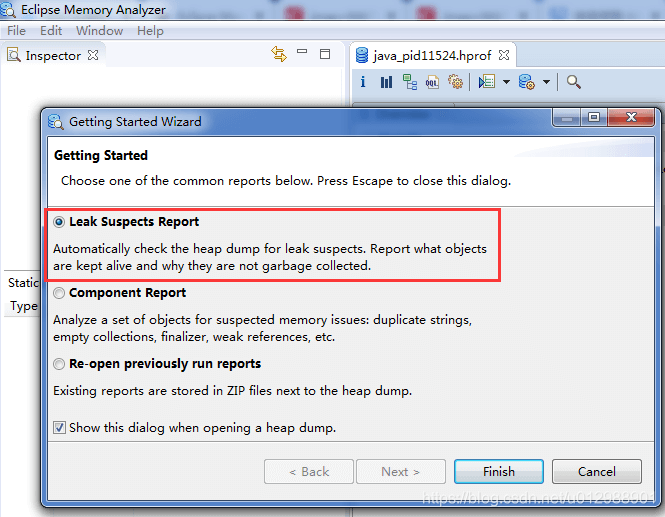The image size is (665, 517).
Task: Click the 'Existing reports are stored in ZIP files' text
Action: tap(232, 391)
